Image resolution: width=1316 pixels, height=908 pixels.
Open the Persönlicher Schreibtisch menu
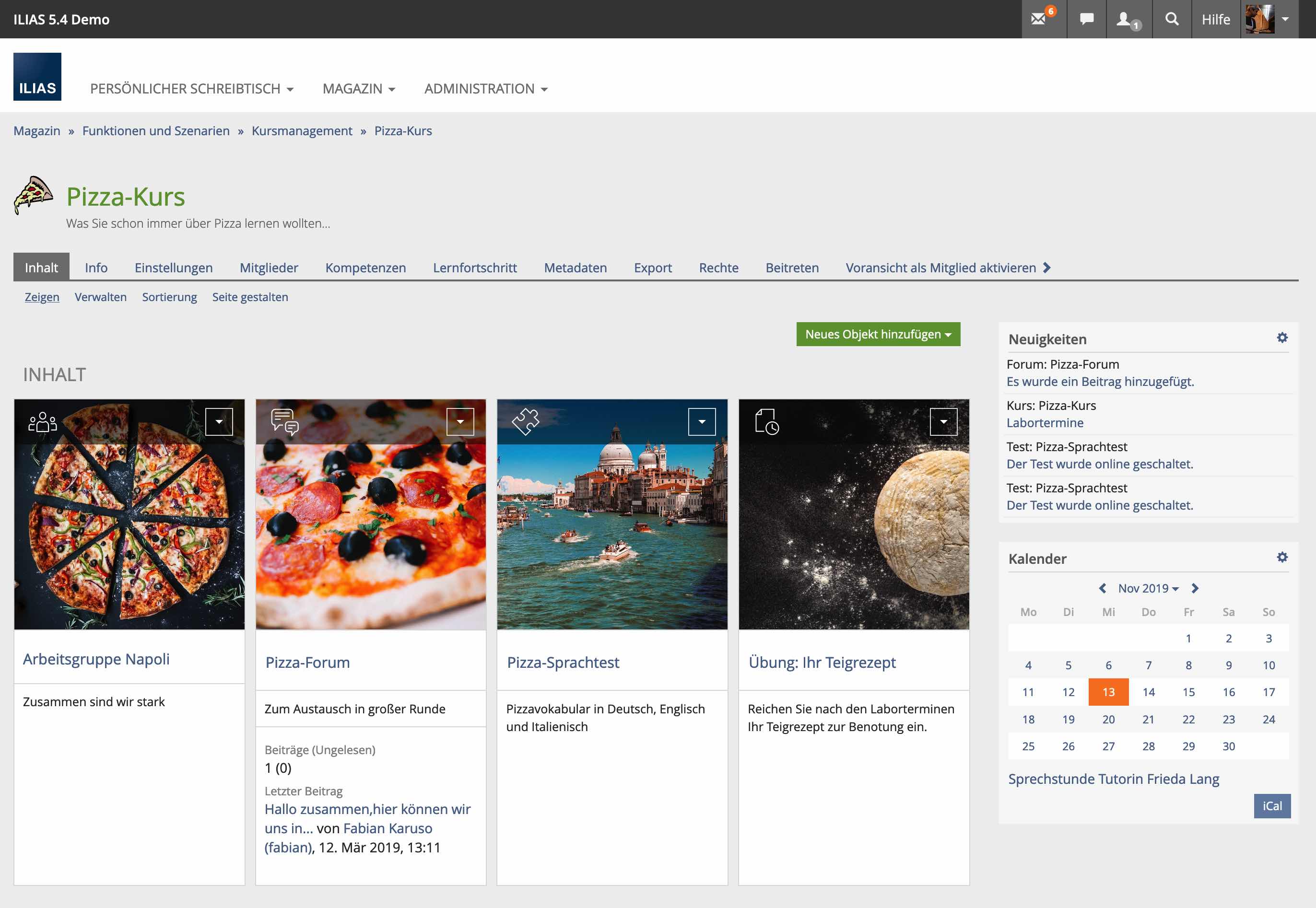coord(192,89)
